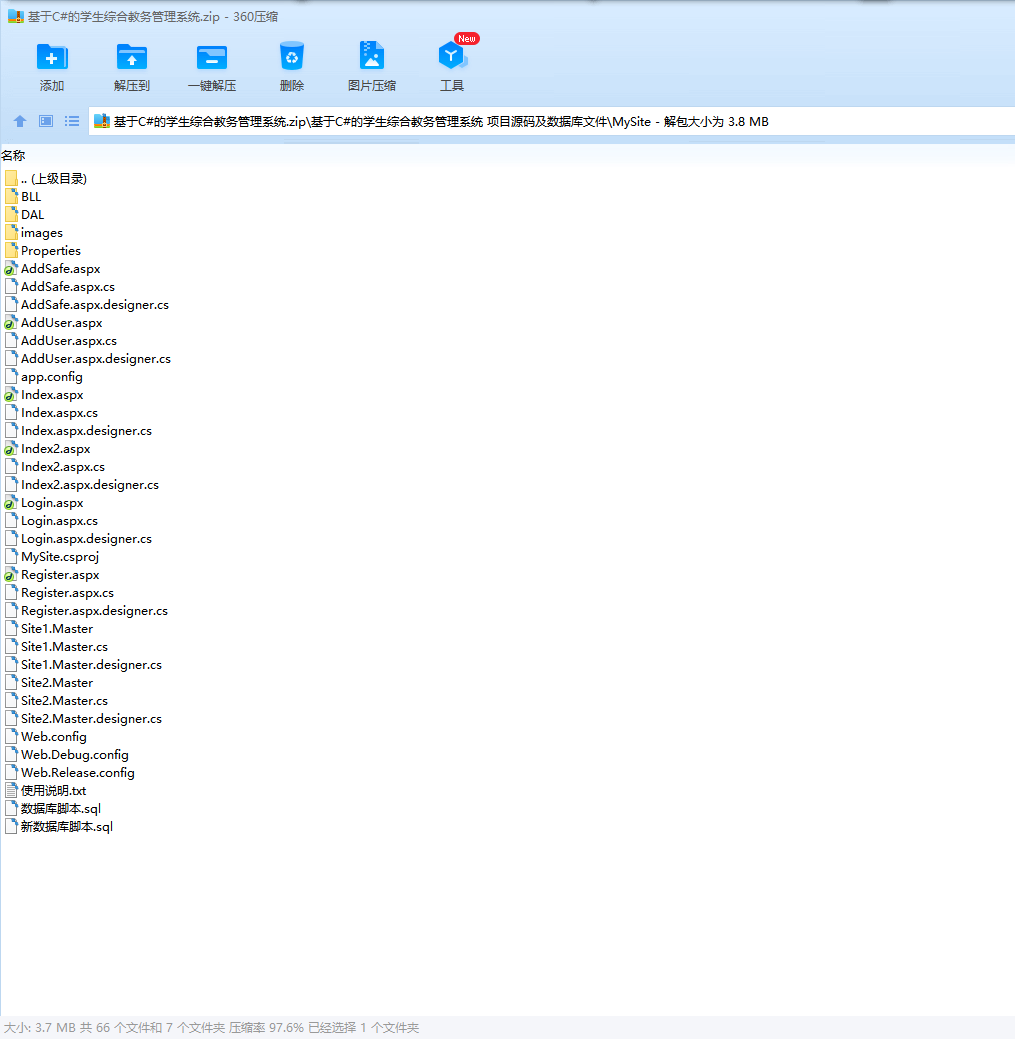The image size is (1015, 1039).
Task: Open the 图片压缩 image compression tool
Action: (372, 56)
